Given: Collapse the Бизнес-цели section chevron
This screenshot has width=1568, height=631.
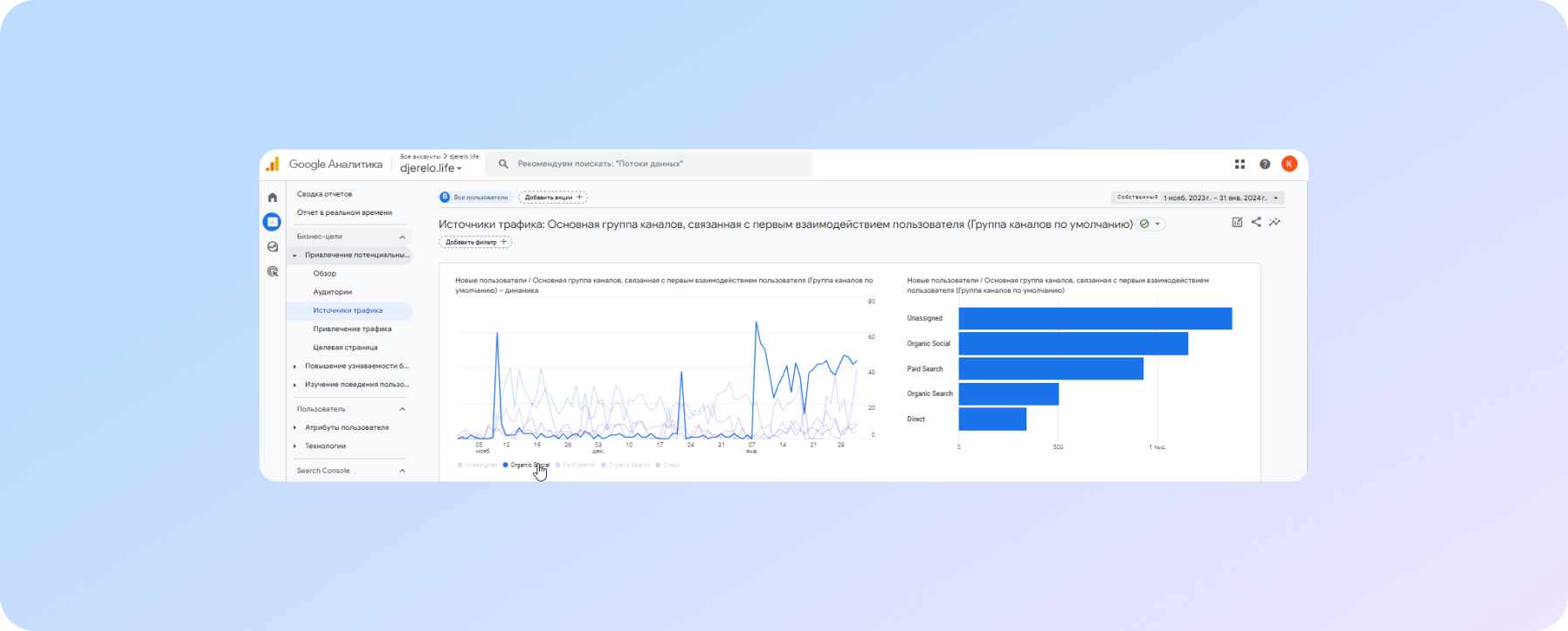Looking at the screenshot, I should tap(403, 237).
